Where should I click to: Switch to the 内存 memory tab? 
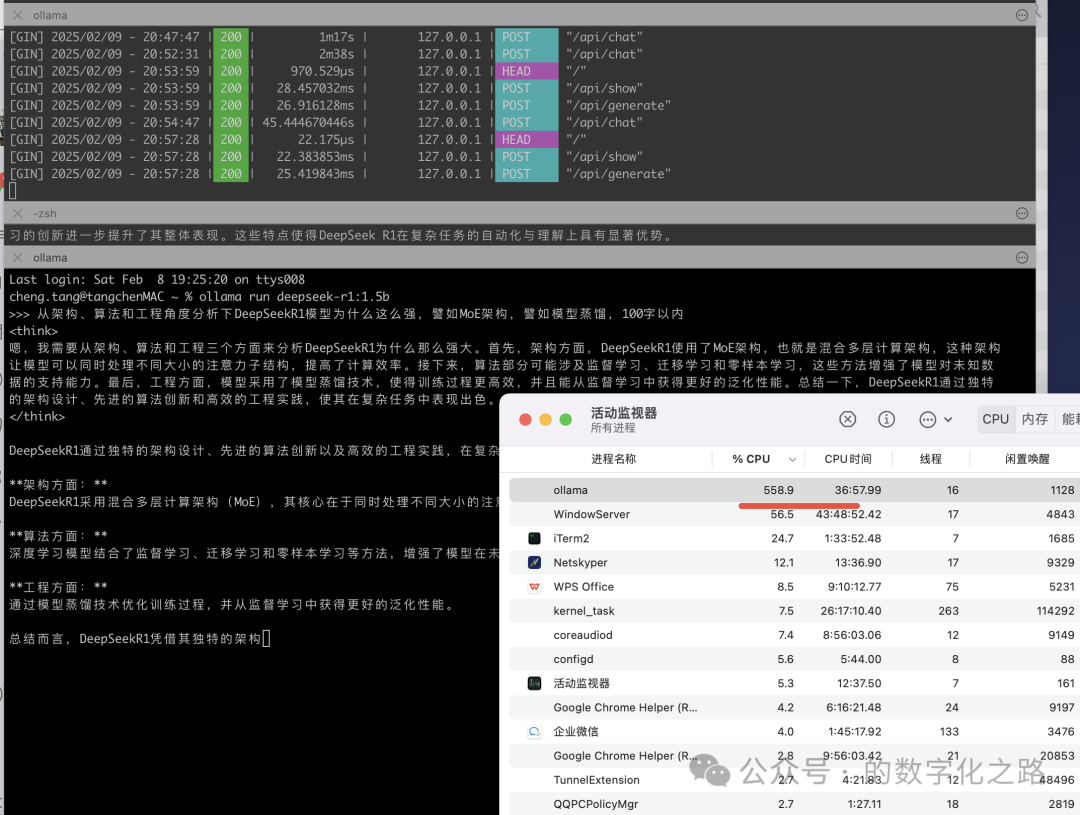[x=1034, y=420]
